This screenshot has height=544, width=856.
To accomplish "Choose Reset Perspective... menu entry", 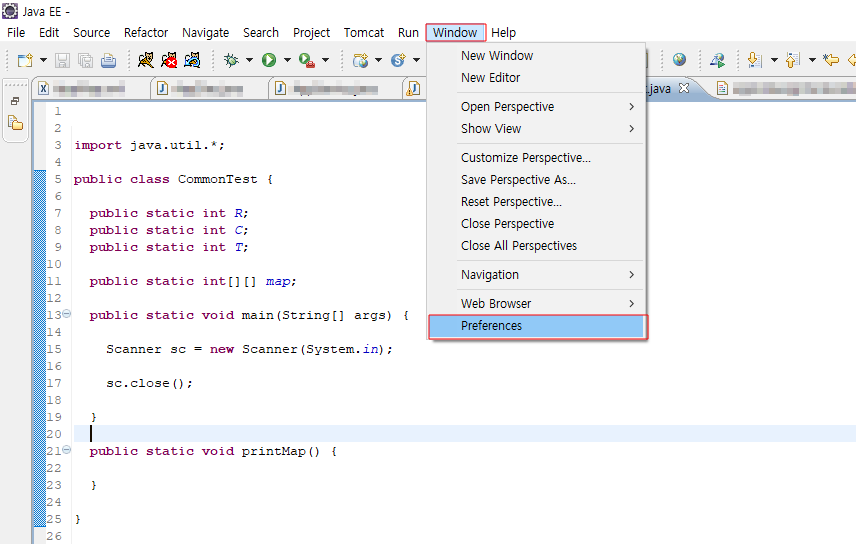I will pyautogui.click(x=536, y=202).
